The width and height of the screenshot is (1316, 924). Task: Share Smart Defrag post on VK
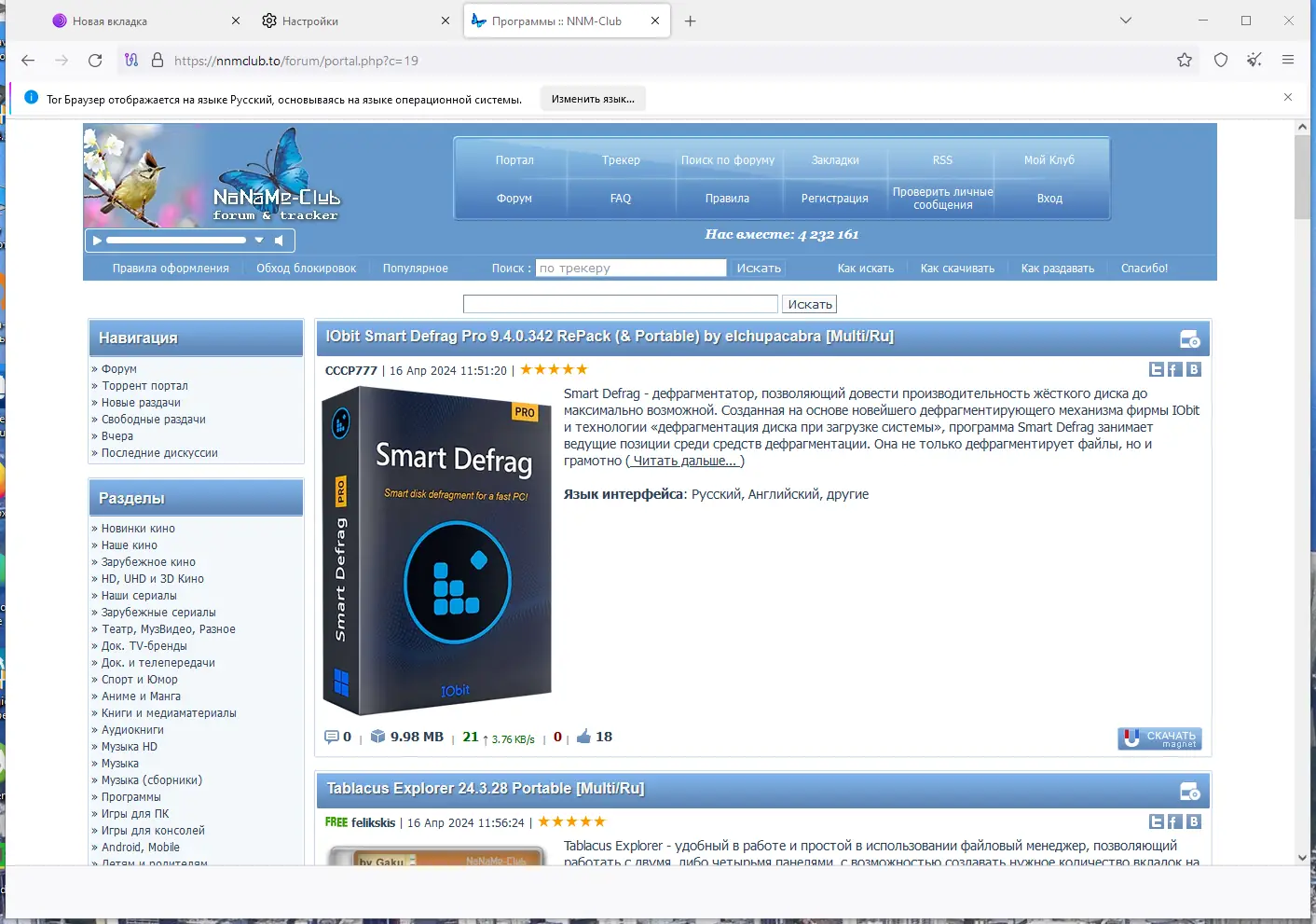tap(1194, 370)
